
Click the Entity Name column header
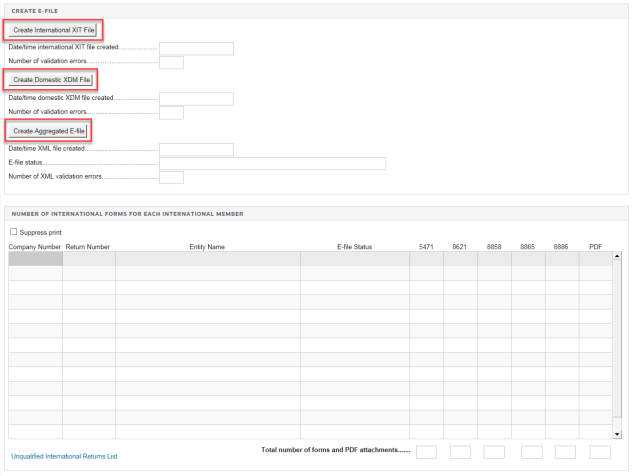[x=207, y=246]
